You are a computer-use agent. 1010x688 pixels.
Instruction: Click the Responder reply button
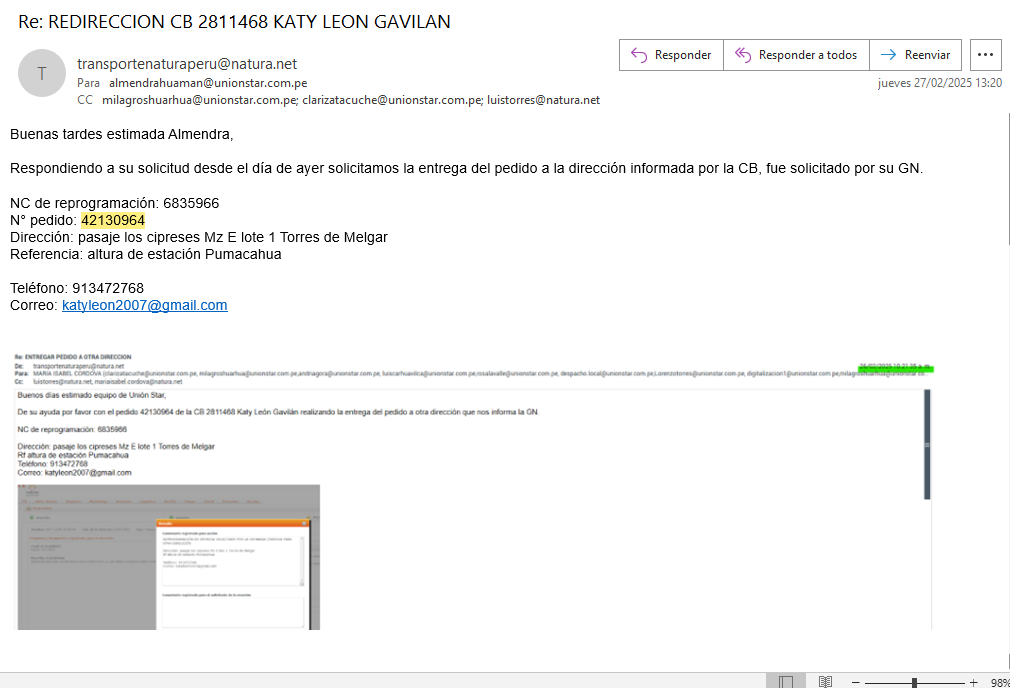[671, 55]
